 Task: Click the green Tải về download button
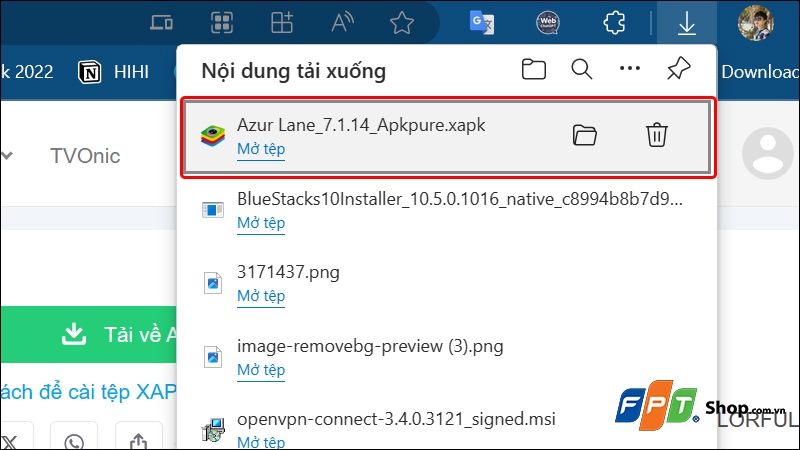click(89, 334)
